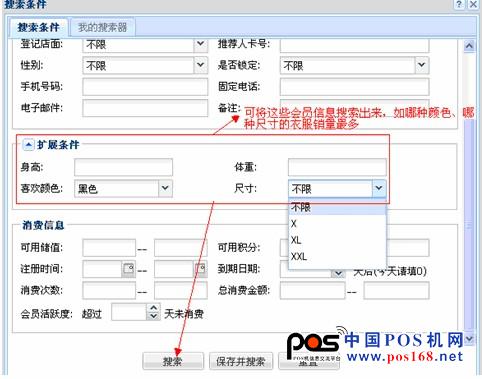482x379 pixels.
Task: Click the 保存并搜索 button
Action: (240, 361)
